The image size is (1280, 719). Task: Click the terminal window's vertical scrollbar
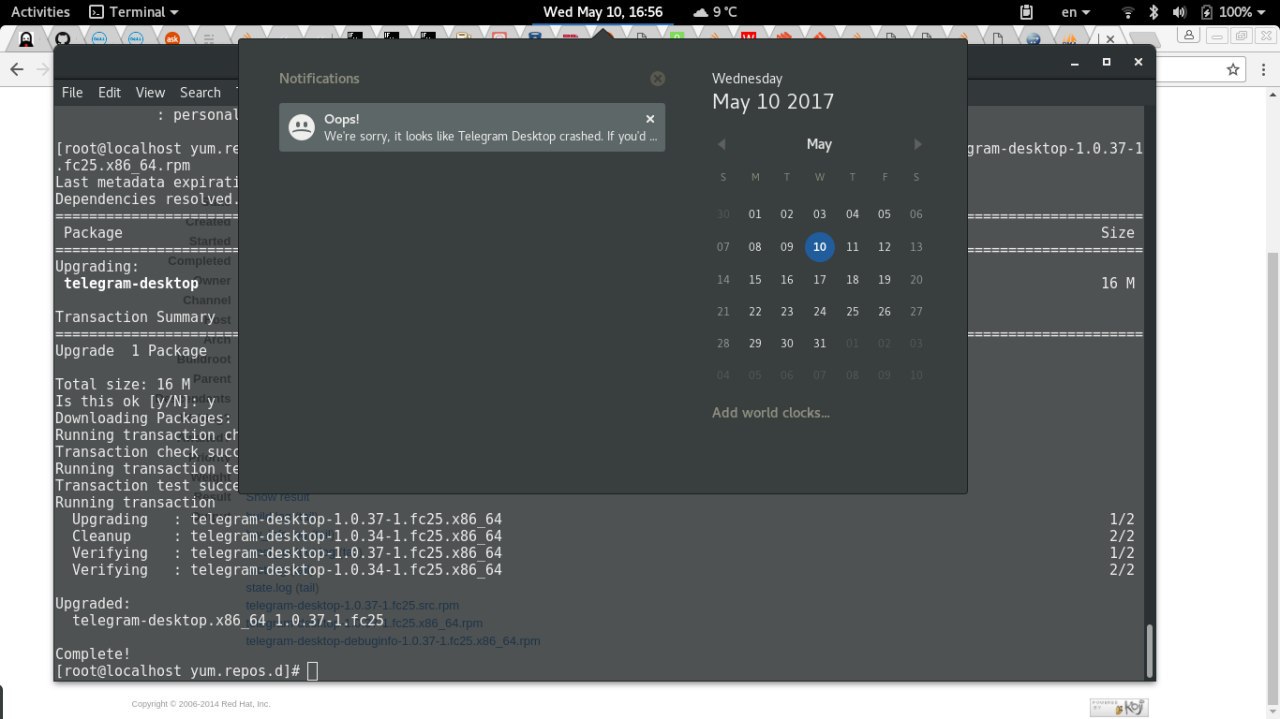[1149, 650]
